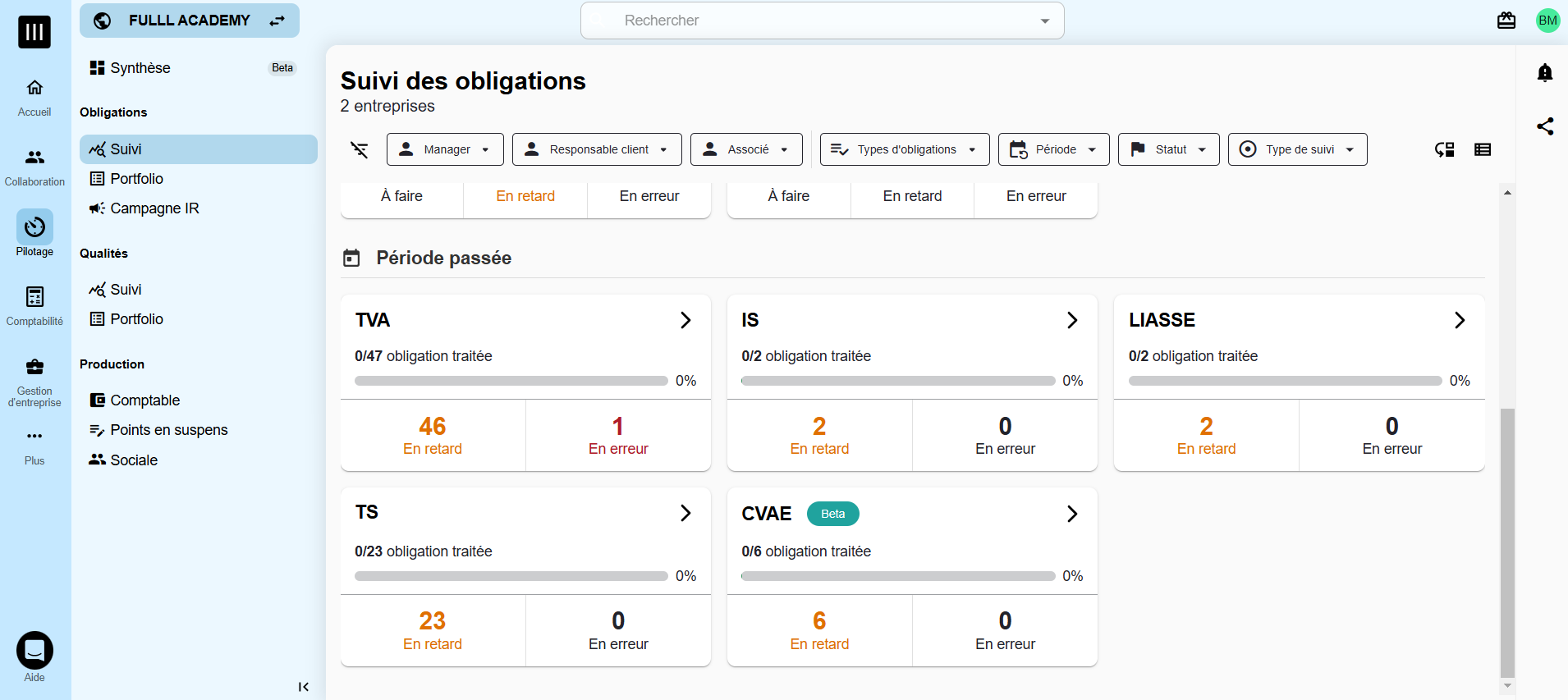
Task: Open the Types d'obligations dropdown
Action: (x=904, y=149)
